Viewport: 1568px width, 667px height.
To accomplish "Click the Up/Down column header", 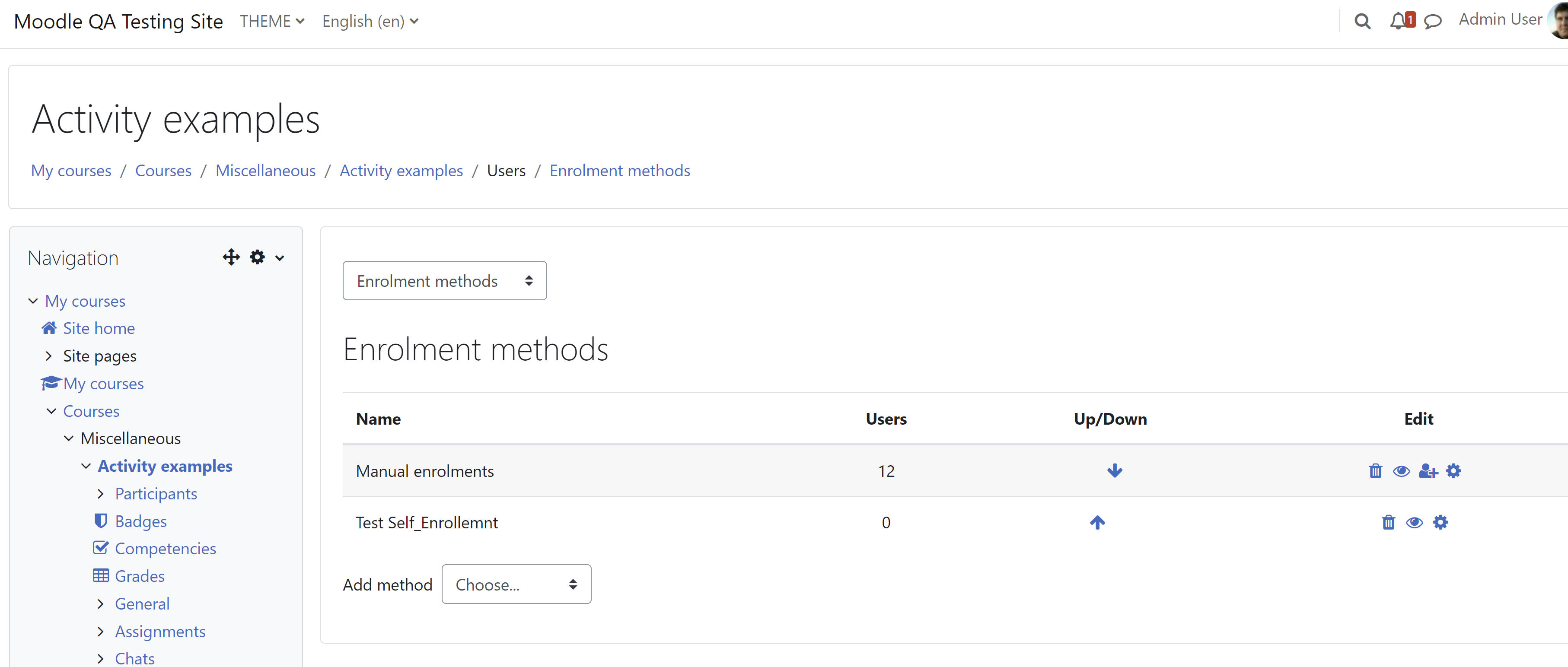I will [1110, 419].
